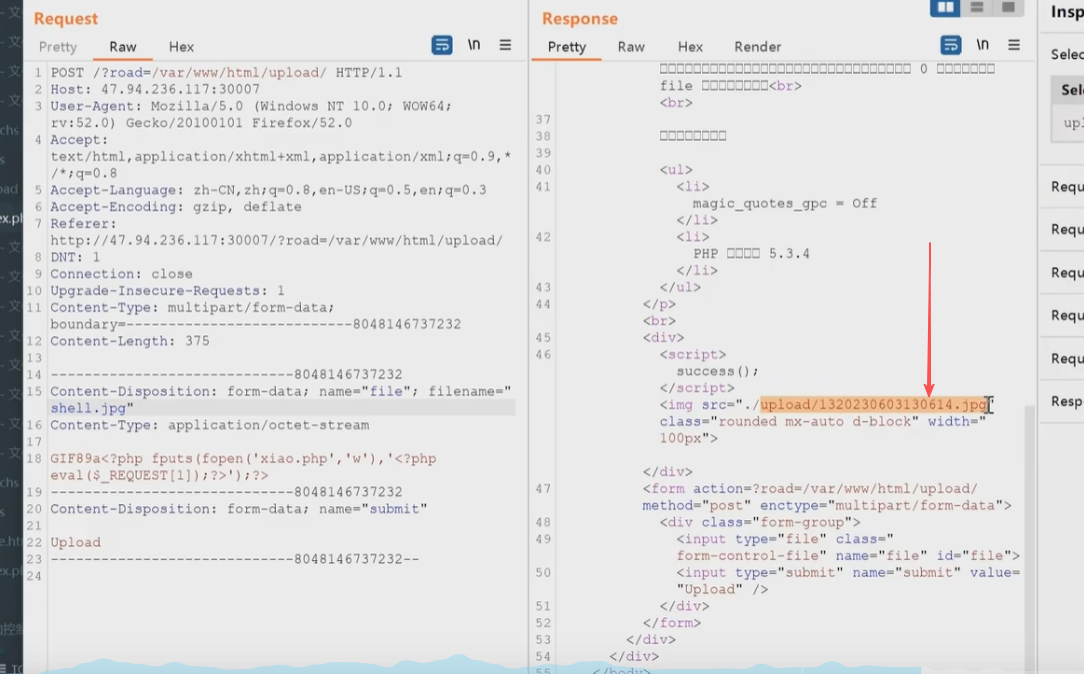The width and height of the screenshot is (1084, 674).
Task: Click the filename shell.jpg in the request
Action: point(88,409)
